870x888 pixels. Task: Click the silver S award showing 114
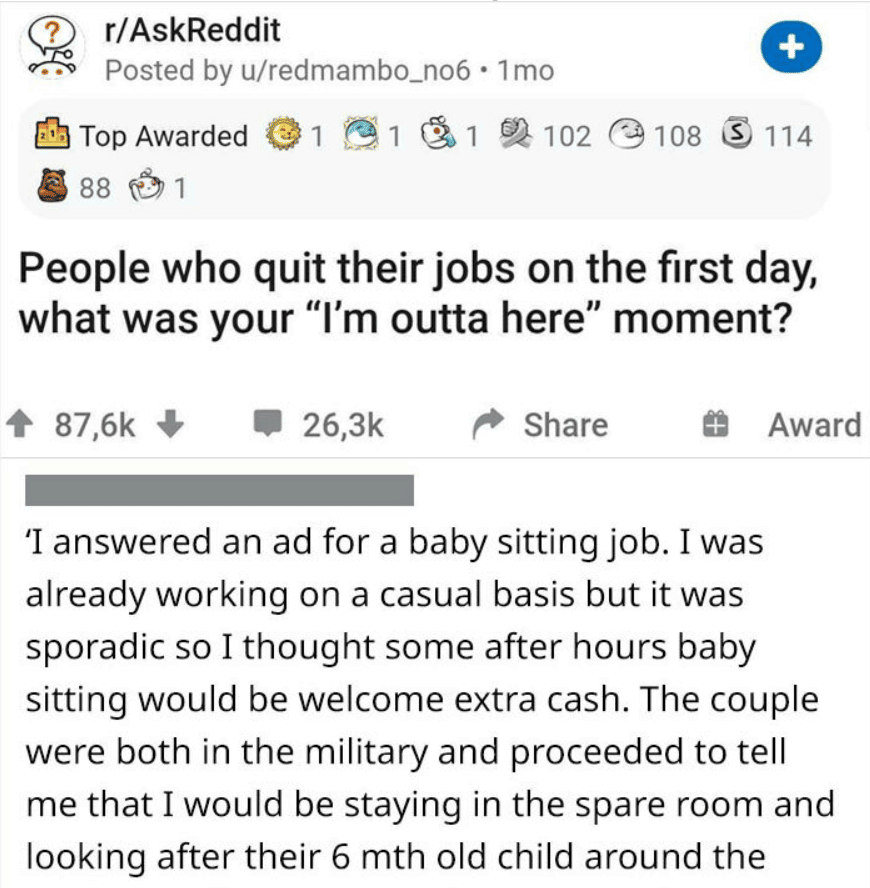pyautogui.click(x=737, y=134)
